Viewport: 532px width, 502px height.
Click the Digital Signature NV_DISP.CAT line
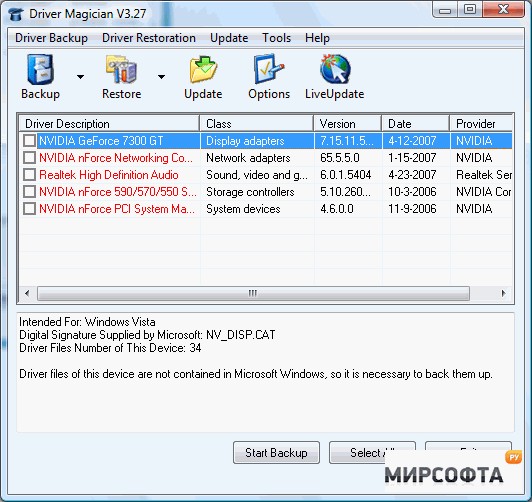[147, 335]
